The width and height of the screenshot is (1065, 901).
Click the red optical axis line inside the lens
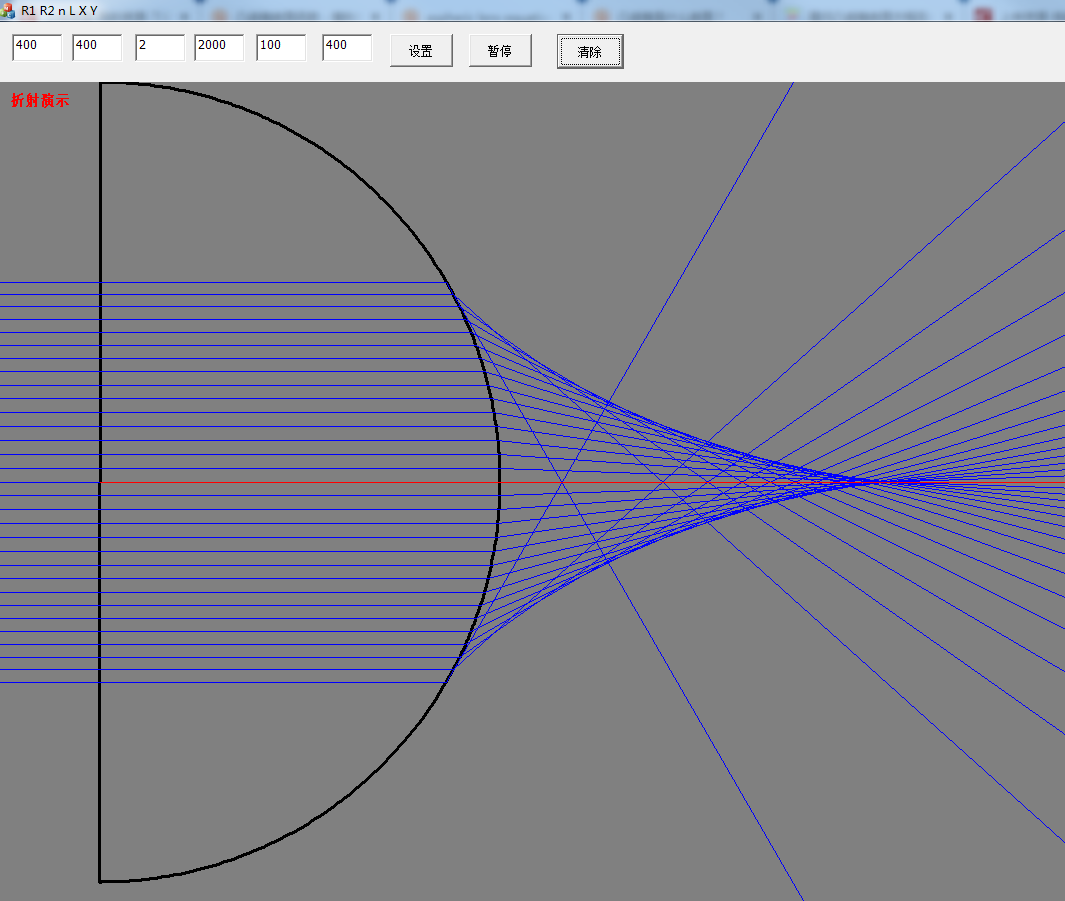[299, 482]
